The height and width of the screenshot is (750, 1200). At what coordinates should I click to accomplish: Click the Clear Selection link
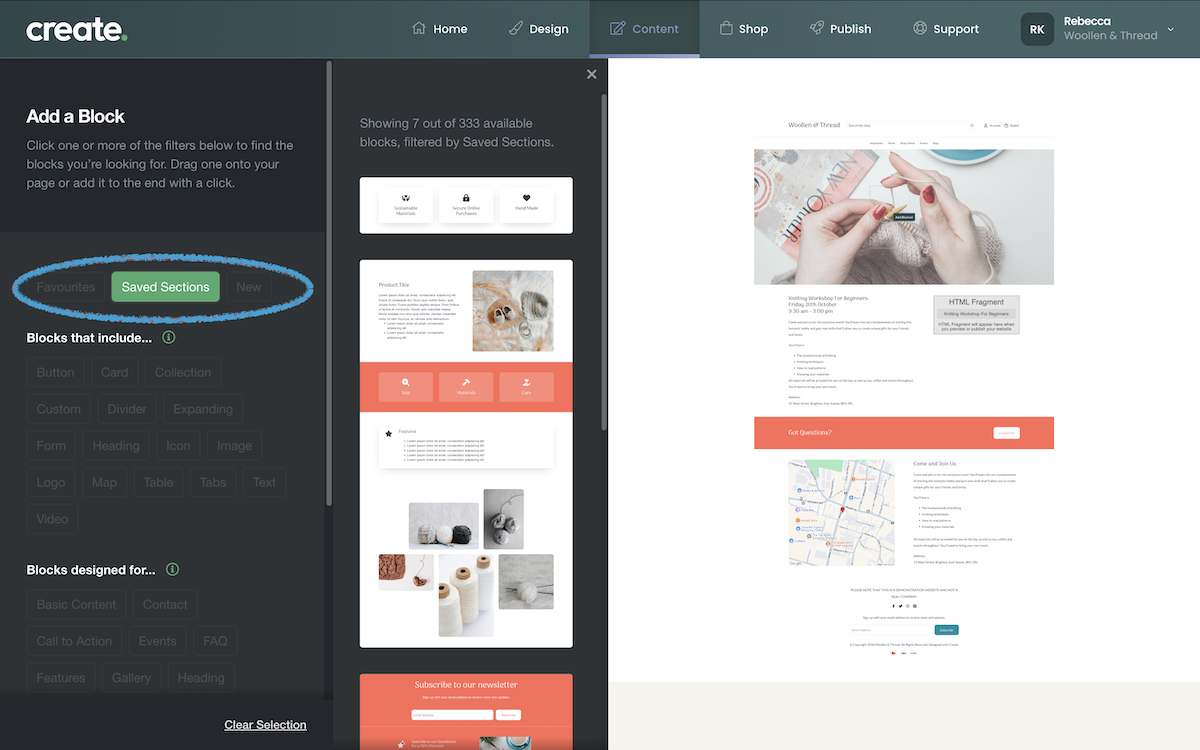tap(265, 725)
